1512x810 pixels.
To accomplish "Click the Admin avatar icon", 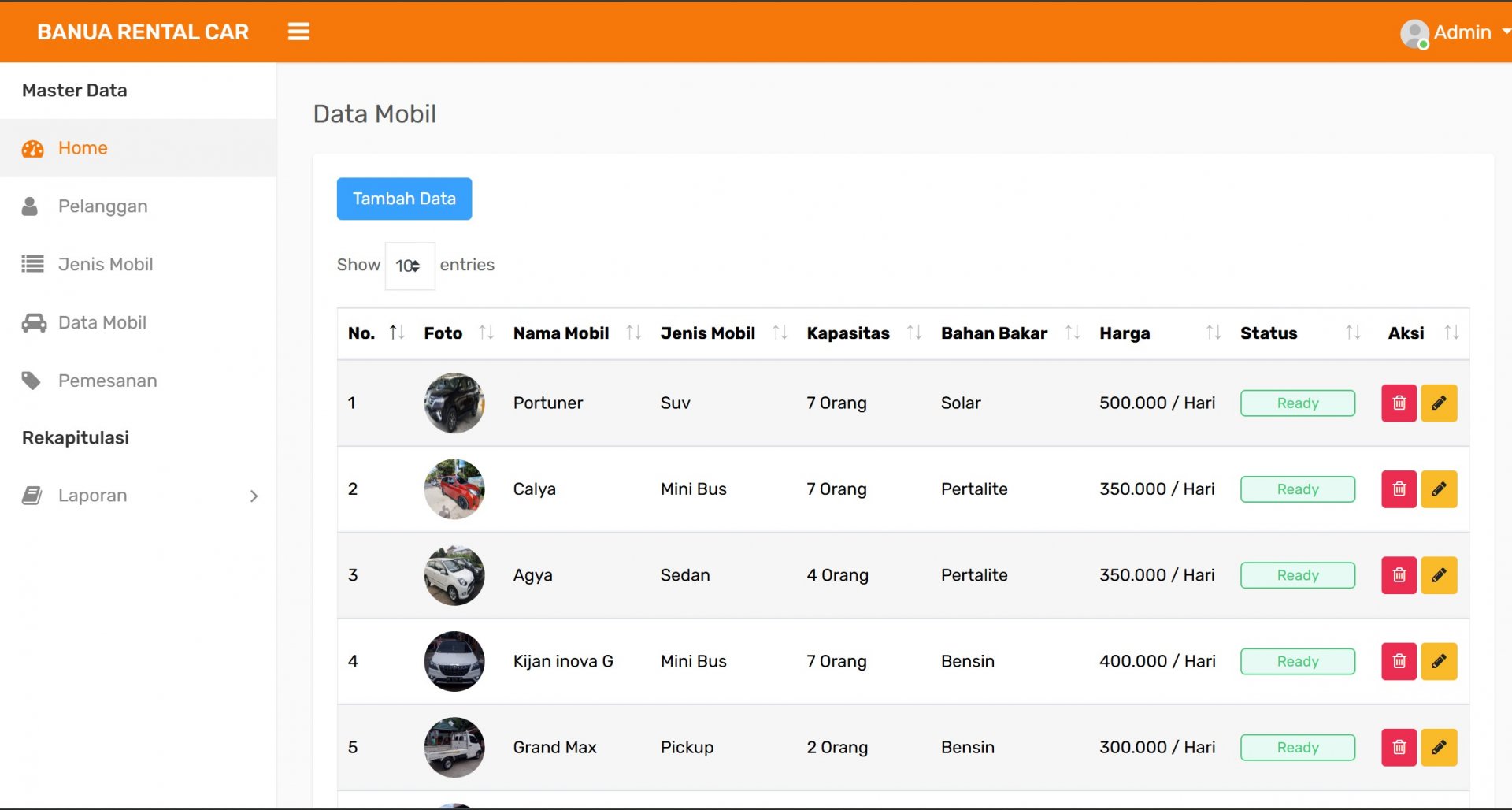I will 1414,33.
